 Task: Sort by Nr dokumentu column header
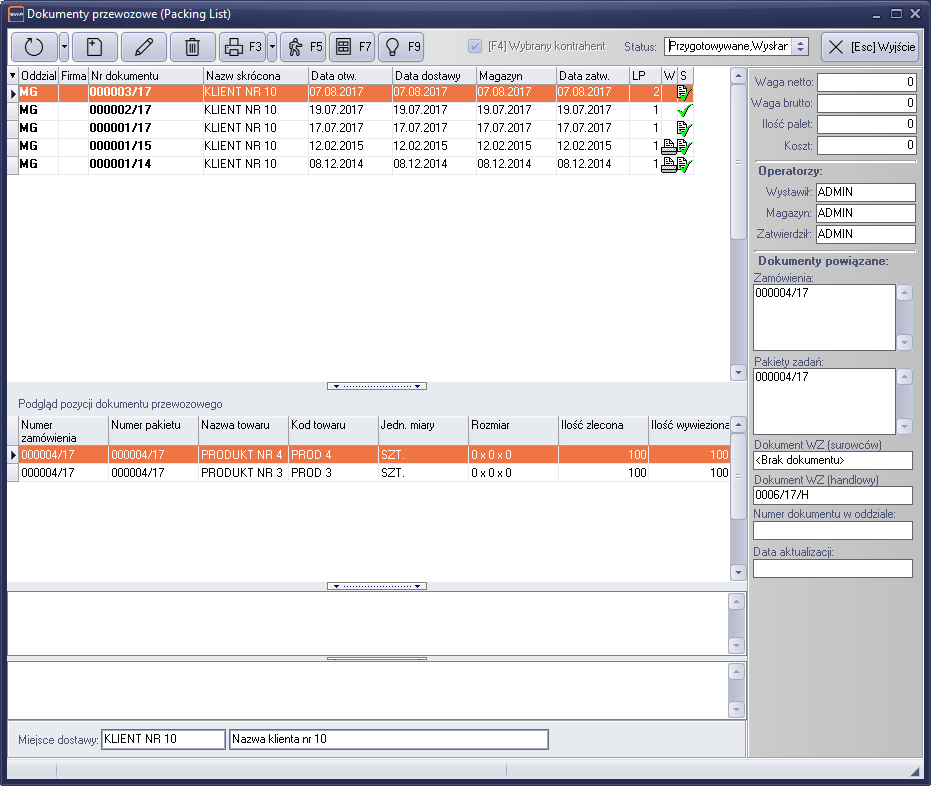(146, 76)
